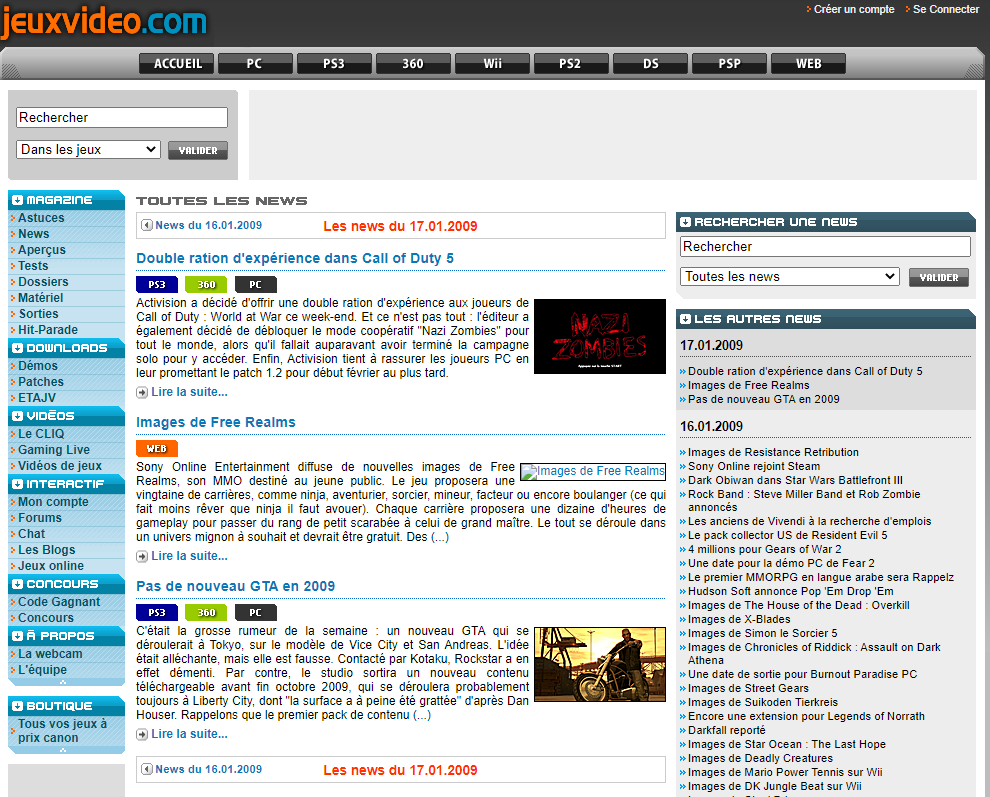The height and width of the screenshot is (797, 990).
Task: Switch to the PS2 nav tab
Action: click(571, 64)
